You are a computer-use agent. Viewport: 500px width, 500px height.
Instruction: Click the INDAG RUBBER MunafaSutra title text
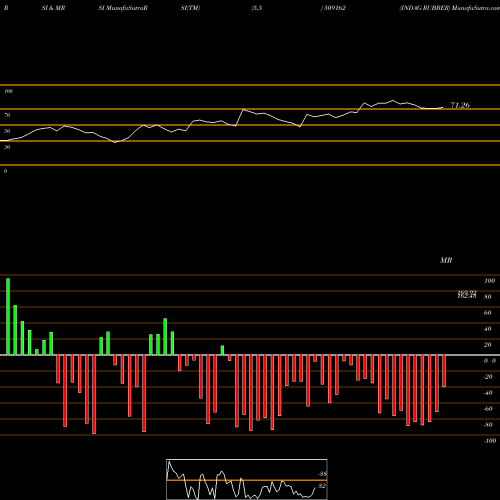tap(449, 8)
